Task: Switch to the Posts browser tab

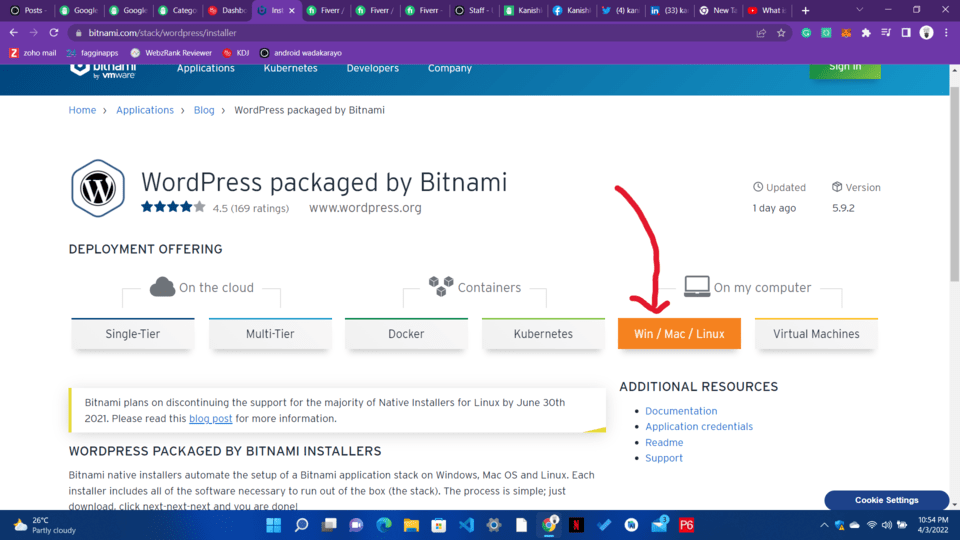Action: [x=28, y=10]
